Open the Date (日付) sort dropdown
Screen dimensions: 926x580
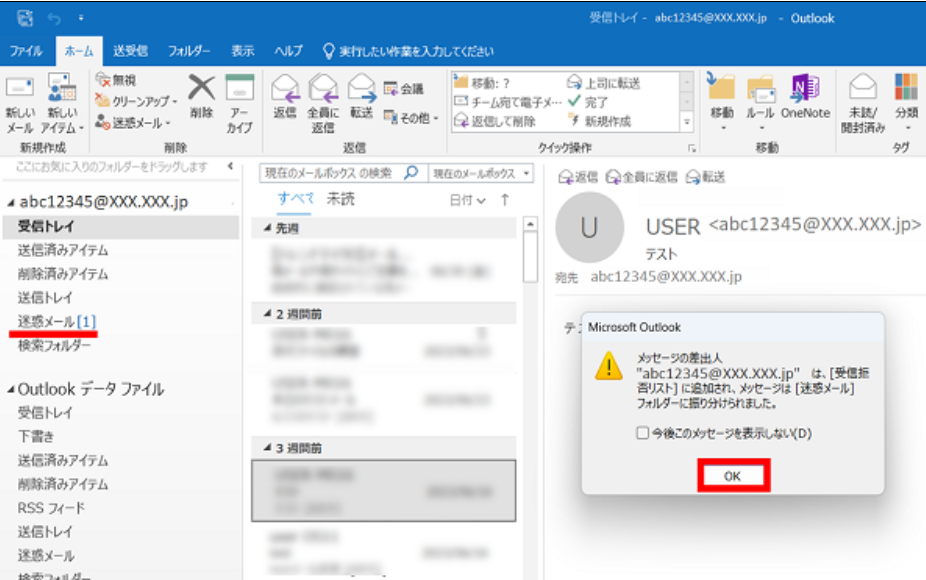click(x=468, y=201)
